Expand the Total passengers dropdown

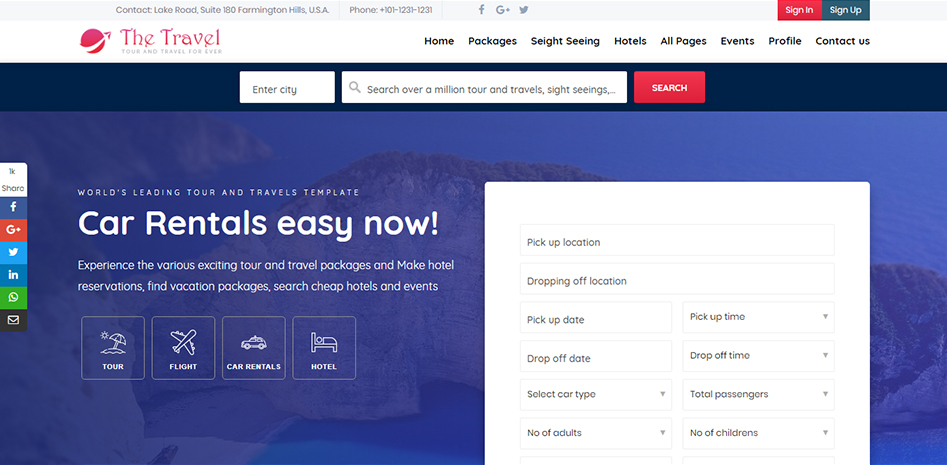tap(758, 395)
